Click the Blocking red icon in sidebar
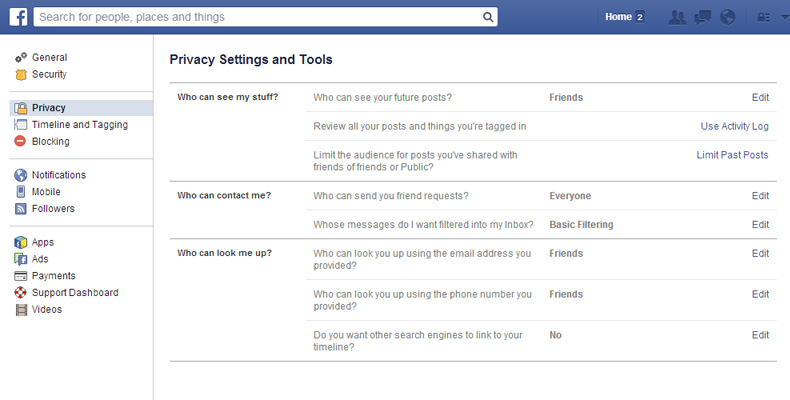Image resolution: width=790 pixels, height=400 pixels. pos(20,141)
